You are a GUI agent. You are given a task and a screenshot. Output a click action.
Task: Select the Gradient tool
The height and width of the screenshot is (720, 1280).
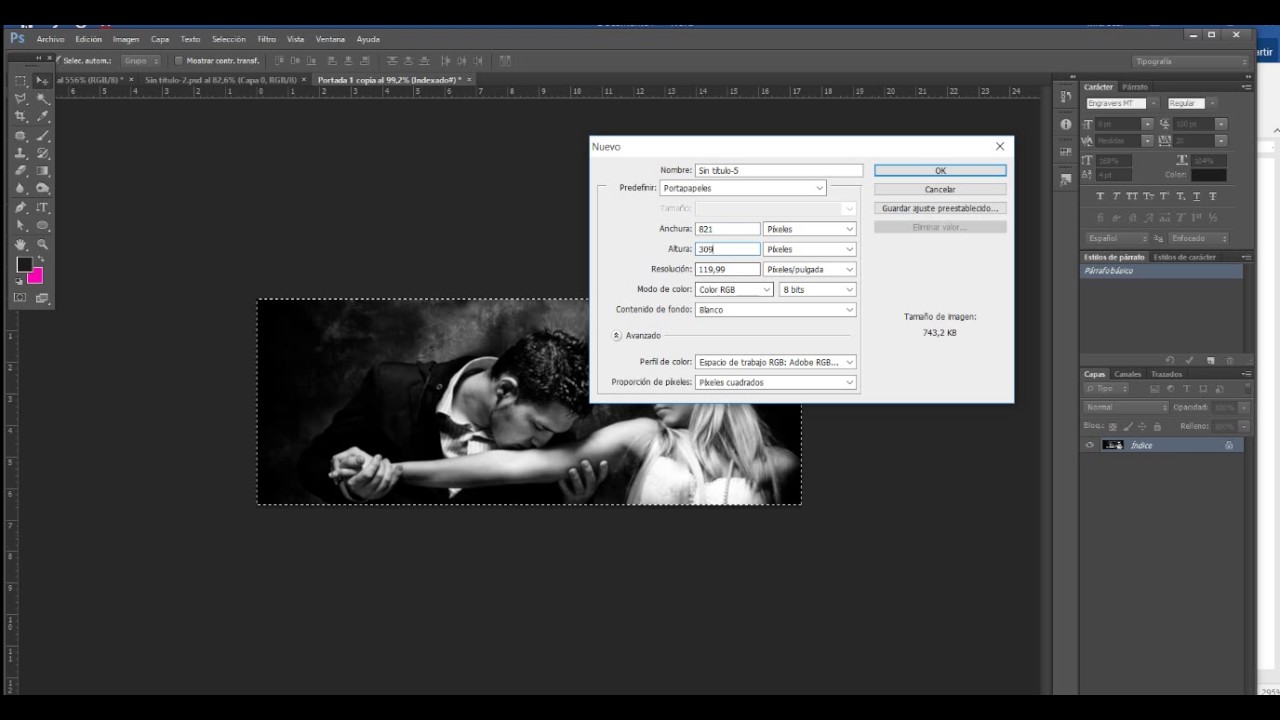[x=42, y=171]
